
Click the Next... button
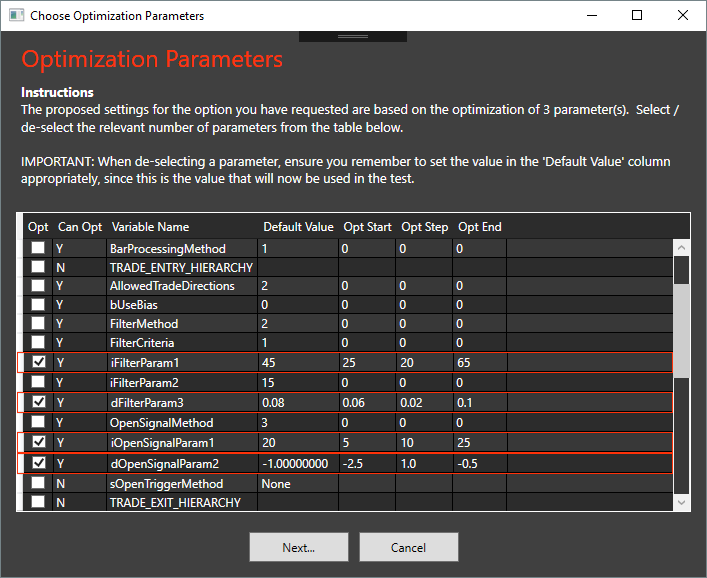click(299, 547)
